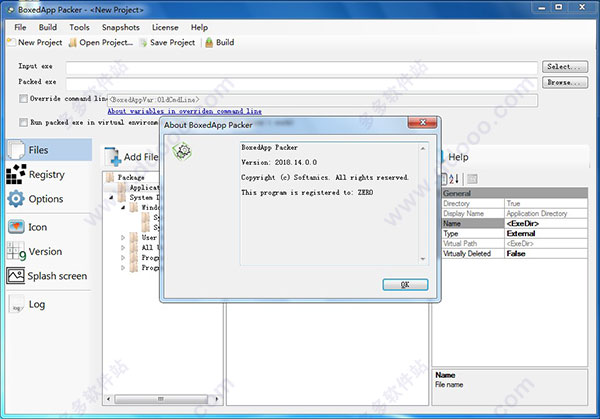Expand the User folder tree node
Viewport: 600px width, 419px height.
coord(123,237)
